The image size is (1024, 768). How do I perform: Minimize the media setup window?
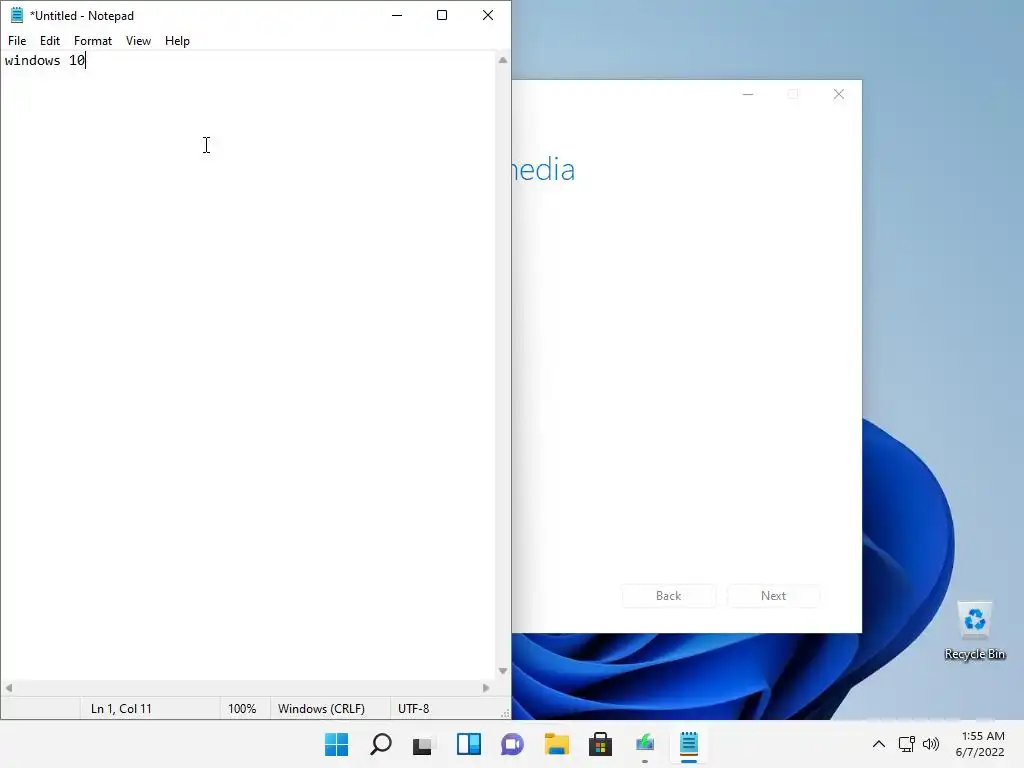748,94
